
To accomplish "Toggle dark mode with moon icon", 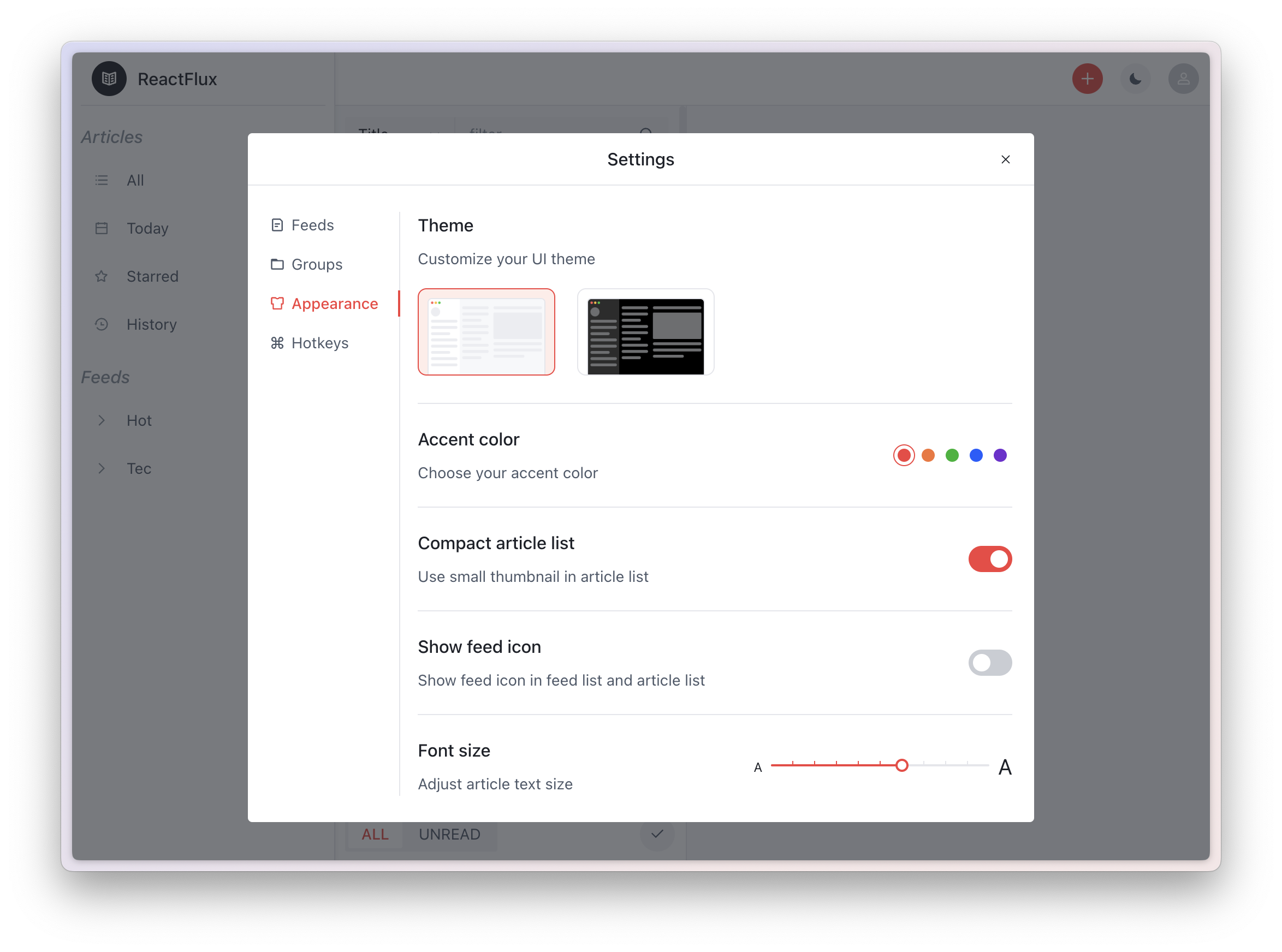I will point(1135,79).
